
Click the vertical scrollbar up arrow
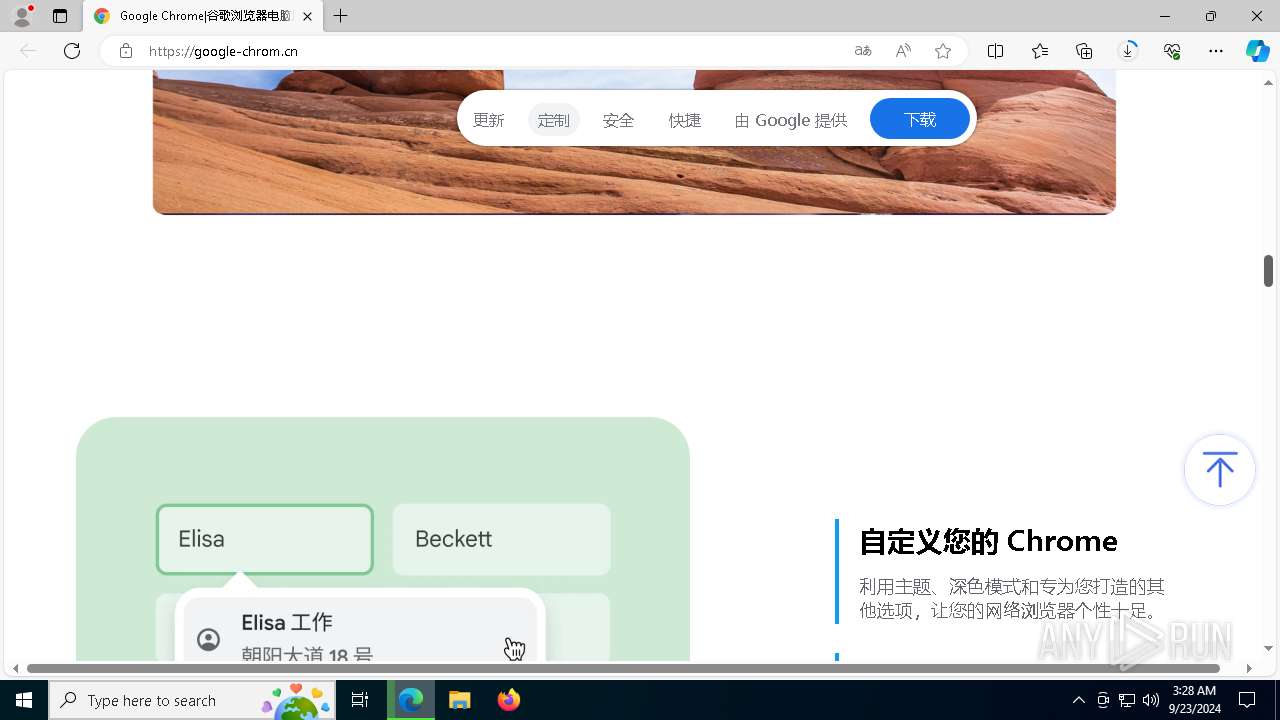click(x=1268, y=82)
